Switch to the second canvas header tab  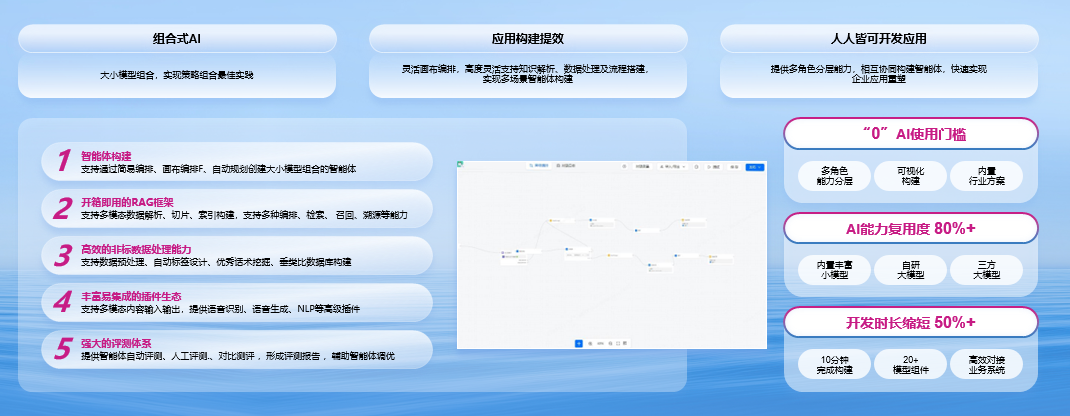click(x=567, y=166)
